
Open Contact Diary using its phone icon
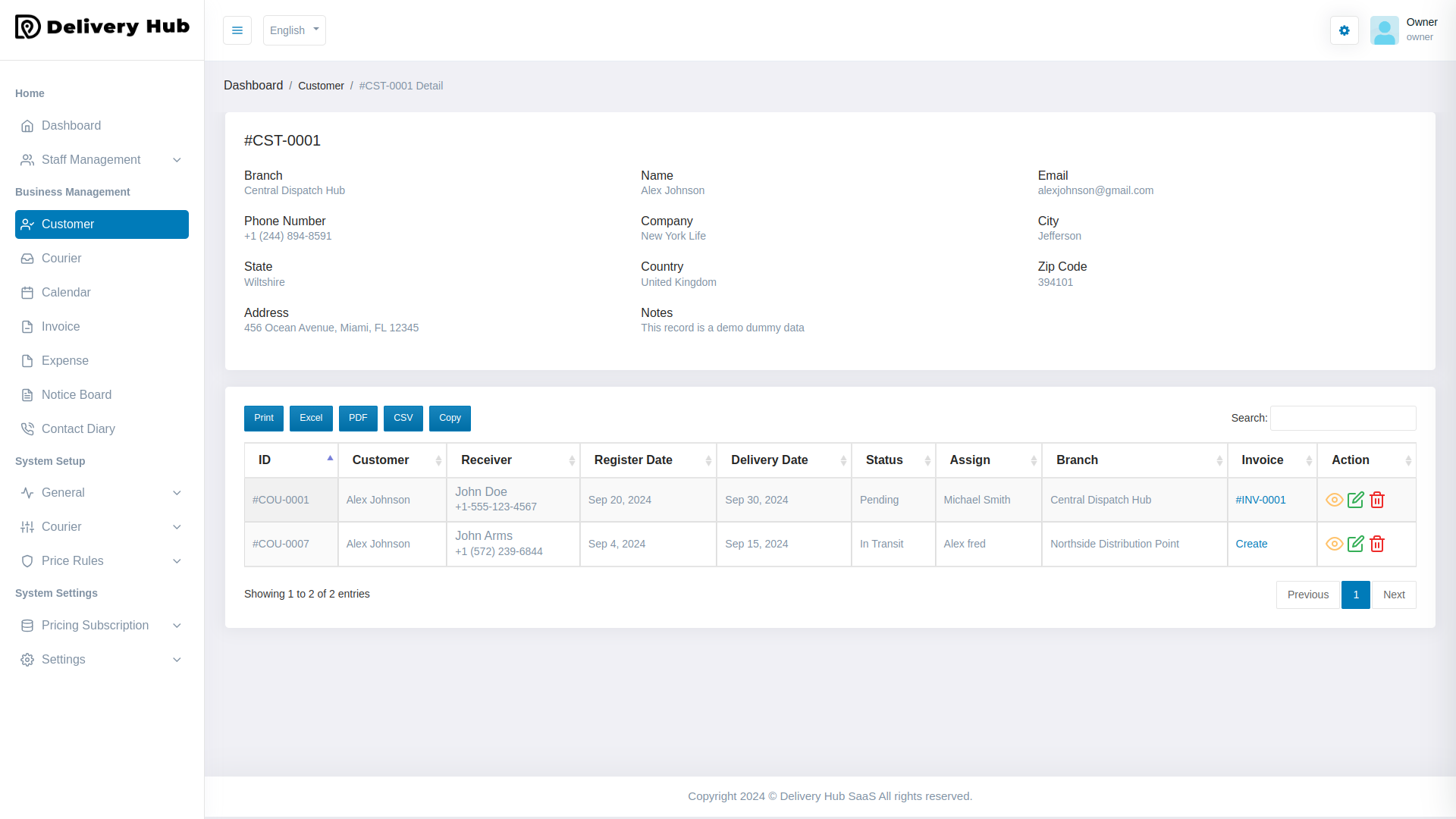click(x=28, y=429)
